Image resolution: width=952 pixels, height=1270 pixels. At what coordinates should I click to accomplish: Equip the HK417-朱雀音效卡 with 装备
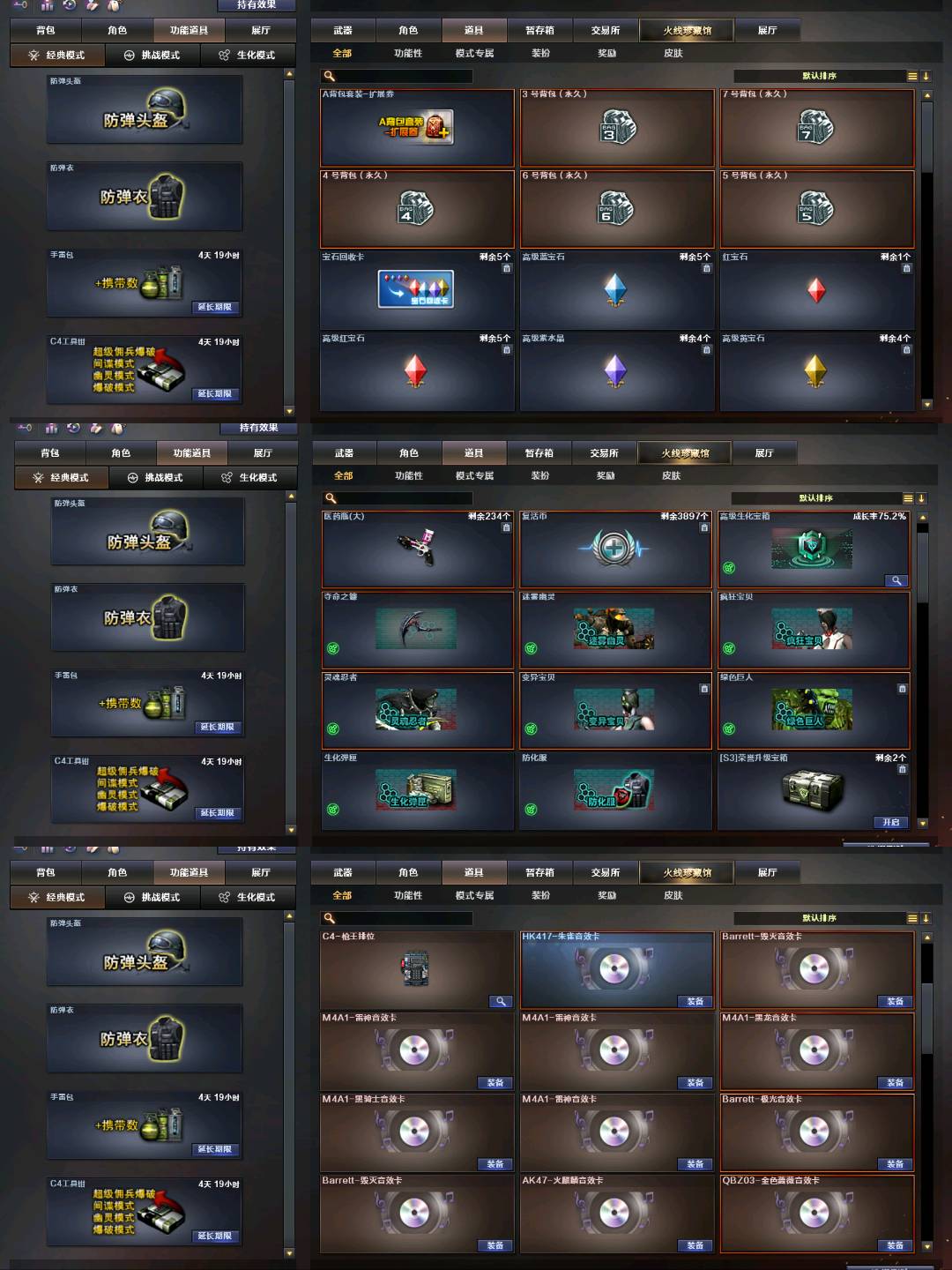[695, 1001]
